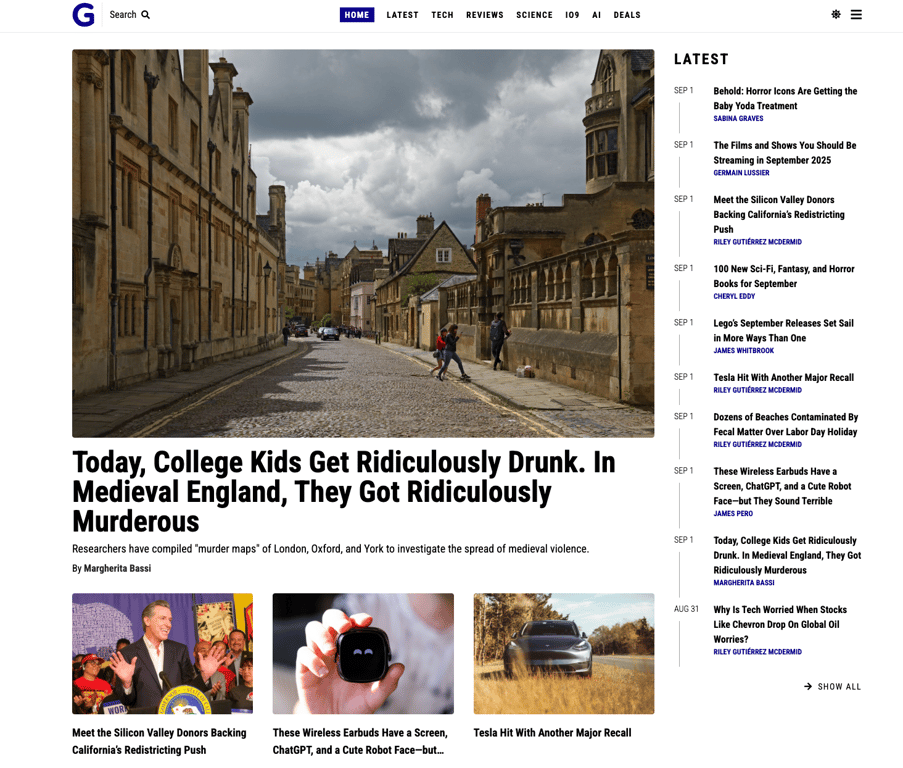
Task: Switch to the LATEST tab
Action: coord(402,15)
